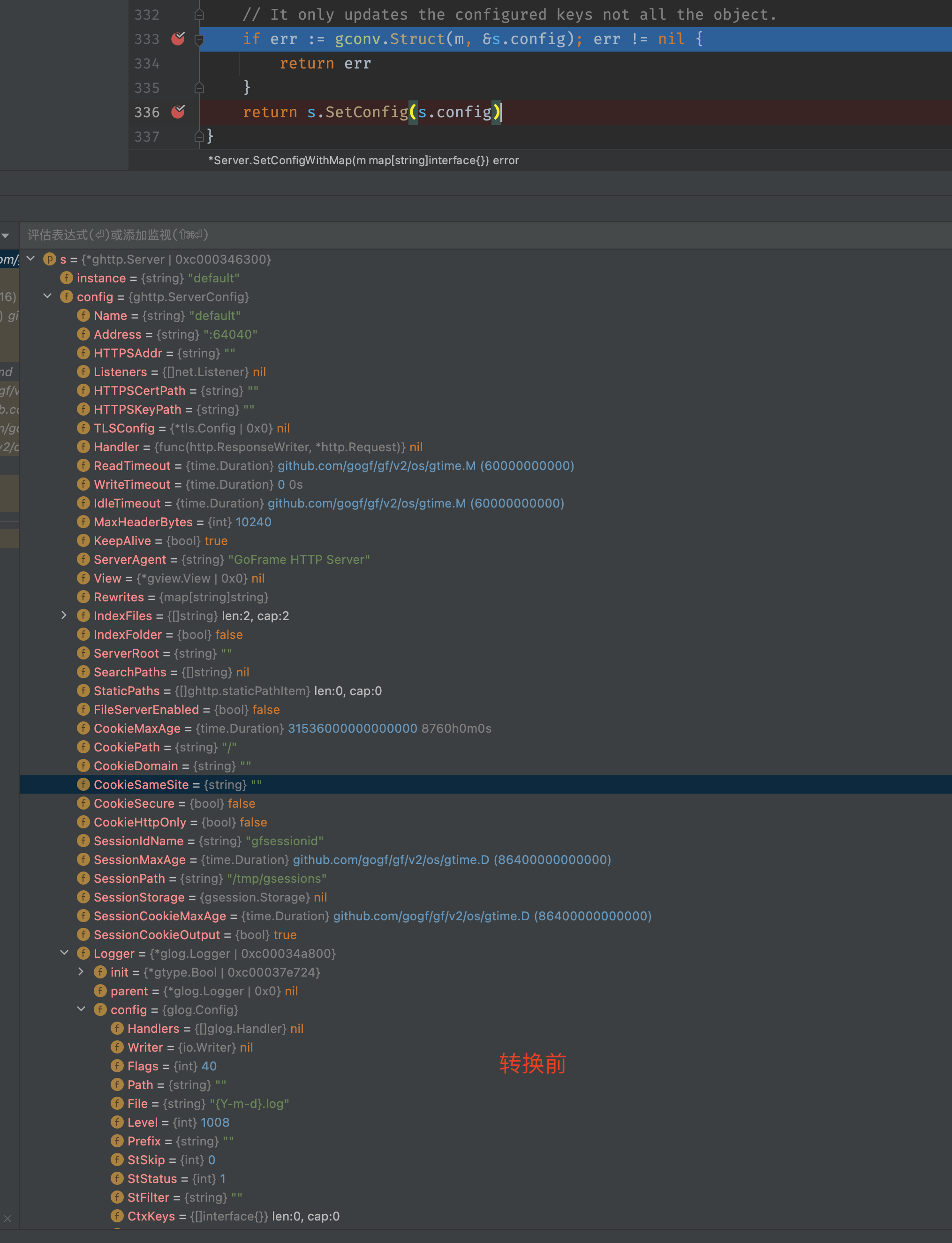Click the field icon beside Name field
The width and height of the screenshot is (952, 1243).
83,316
